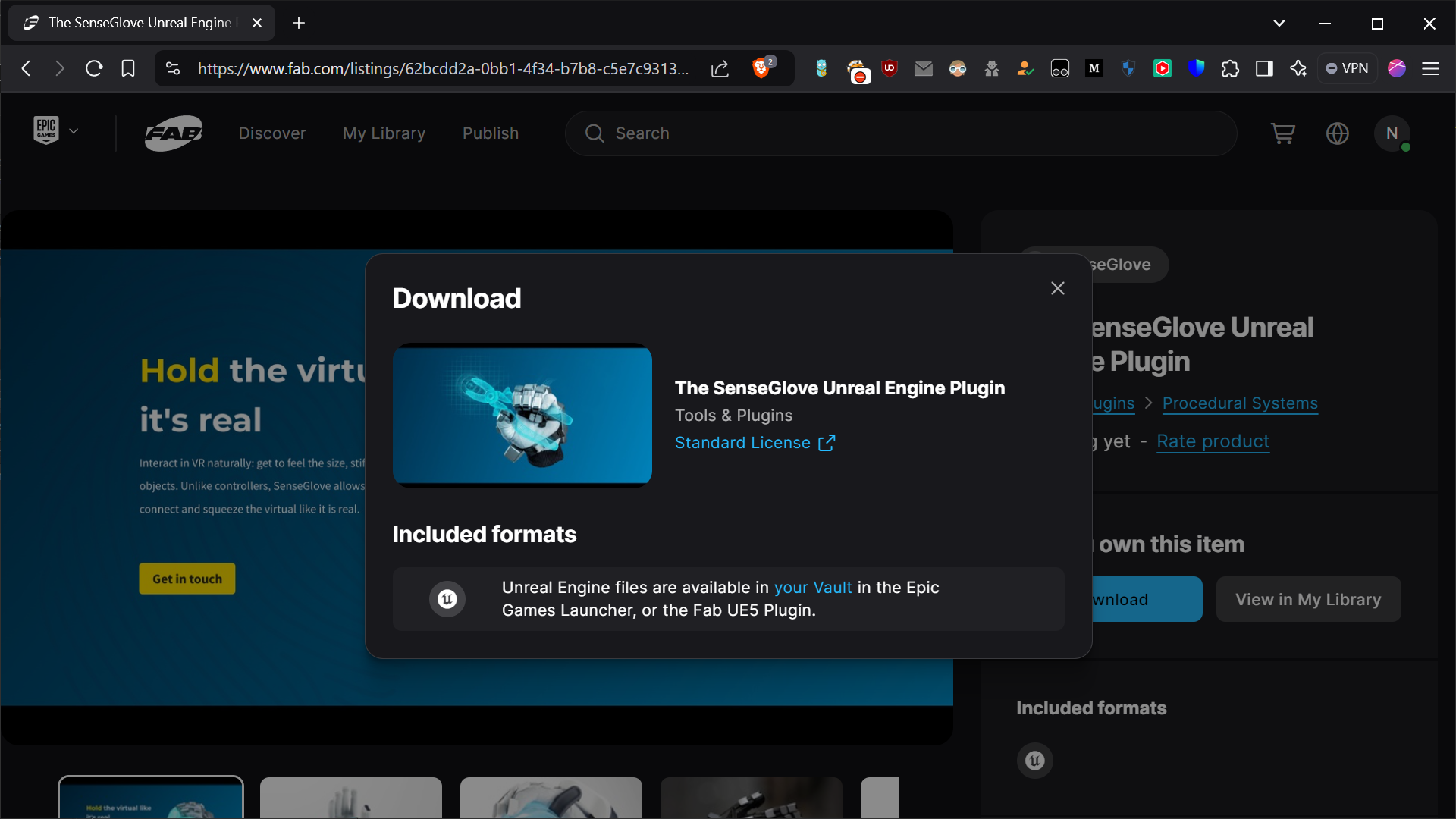Click the plugin thumbnail in the Download dialog
Viewport: 1456px width, 819px height.
tap(522, 415)
